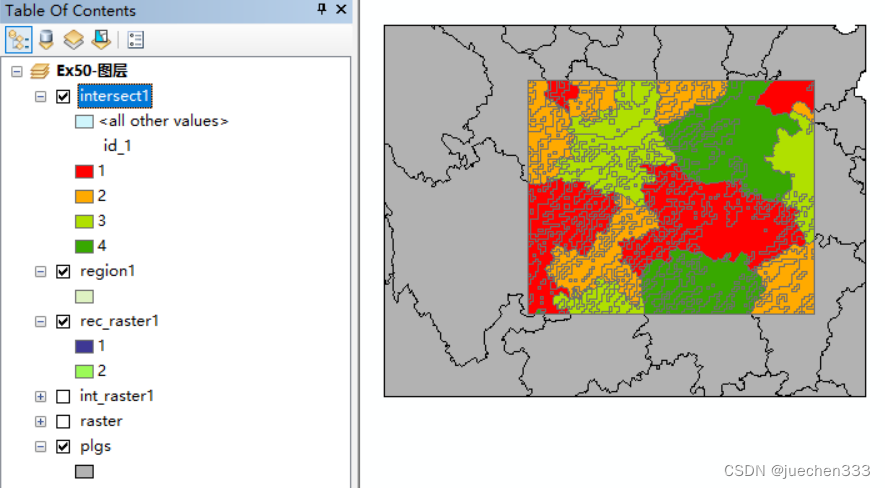Collapse the rec_raster1 layer legend
This screenshot has width=885, height=488.
coord(41,322)
